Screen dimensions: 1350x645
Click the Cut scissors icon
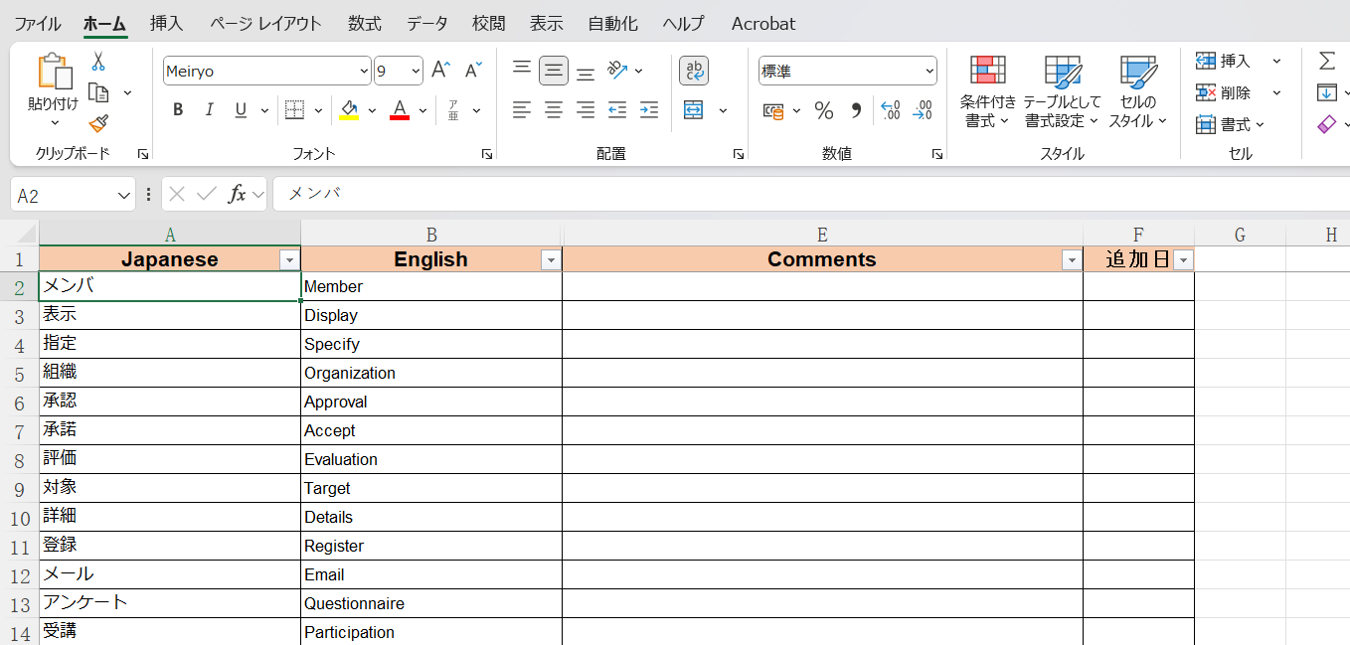(98, 62)
